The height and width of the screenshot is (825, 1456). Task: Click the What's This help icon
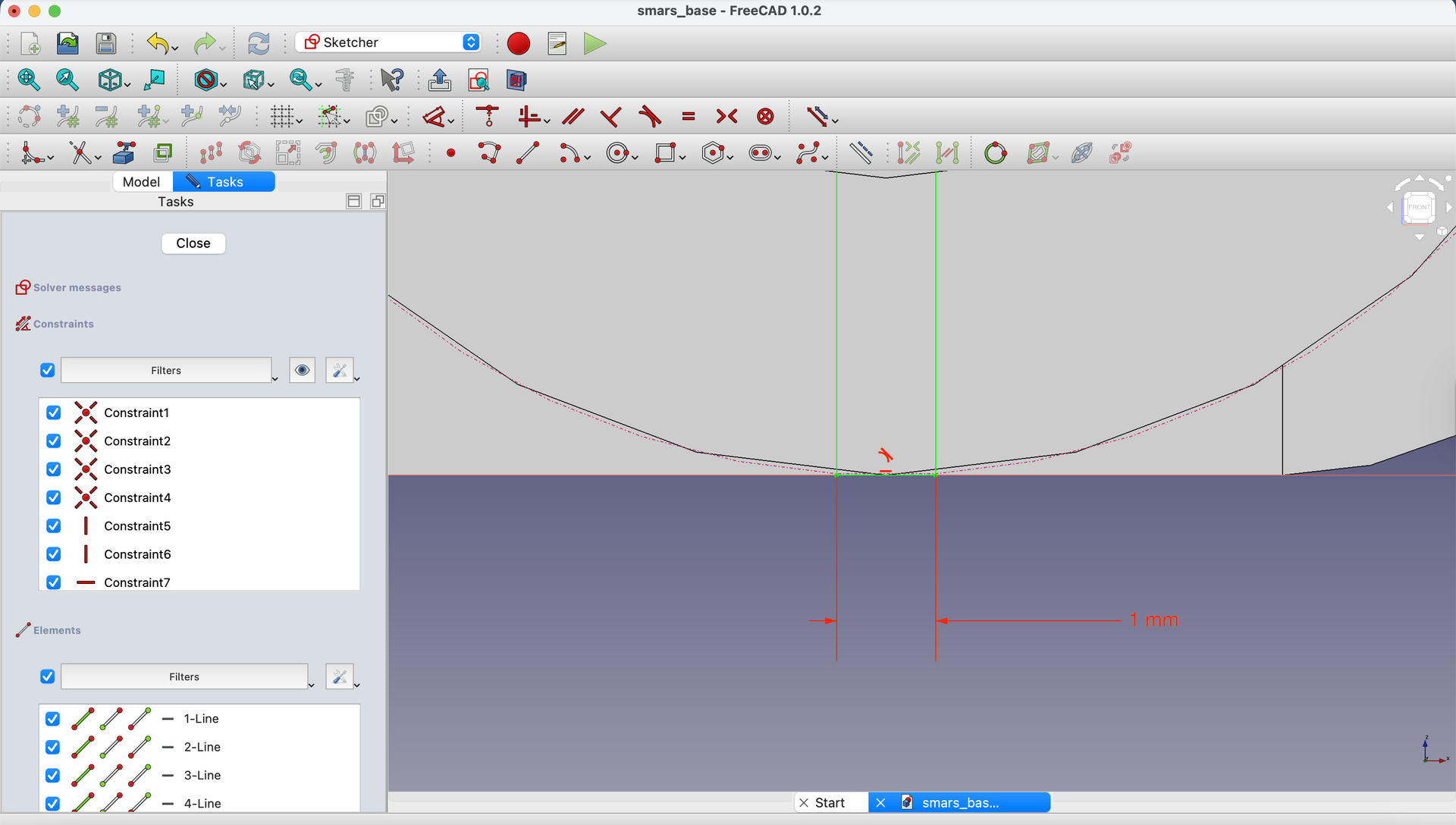point(392,80)
